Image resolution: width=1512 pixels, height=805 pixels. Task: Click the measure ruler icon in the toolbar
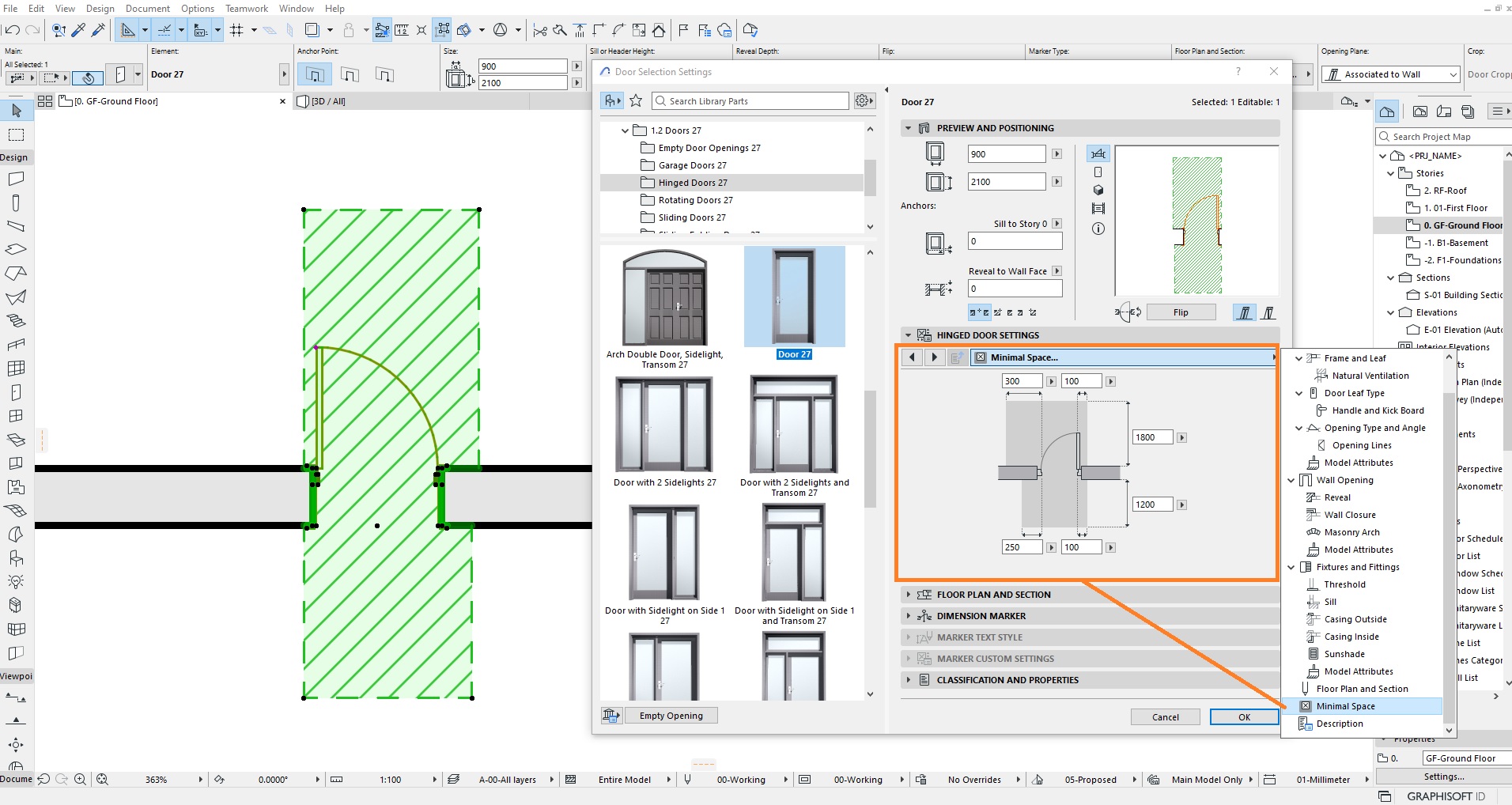[402, 30]
